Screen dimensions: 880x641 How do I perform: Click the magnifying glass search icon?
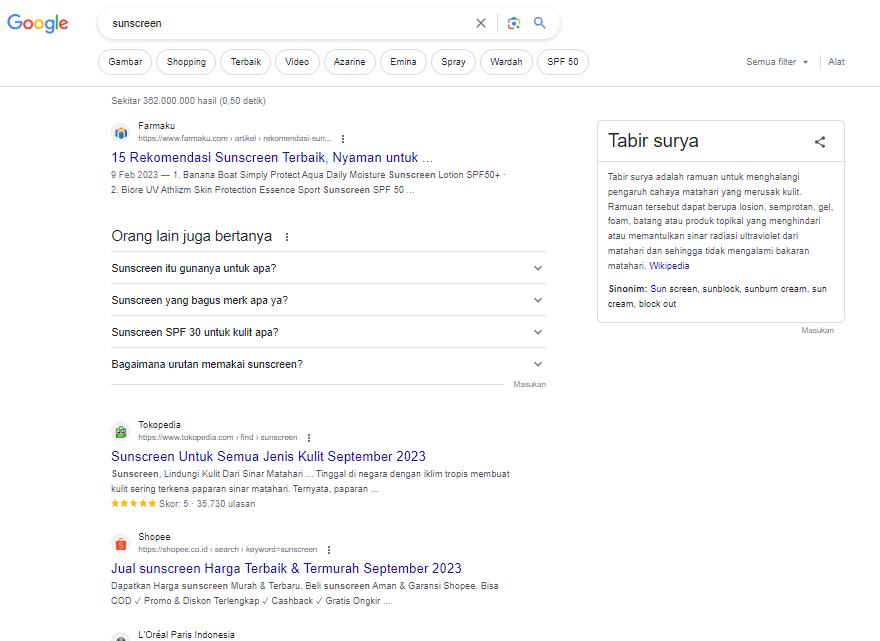click(x=539, y=23)
